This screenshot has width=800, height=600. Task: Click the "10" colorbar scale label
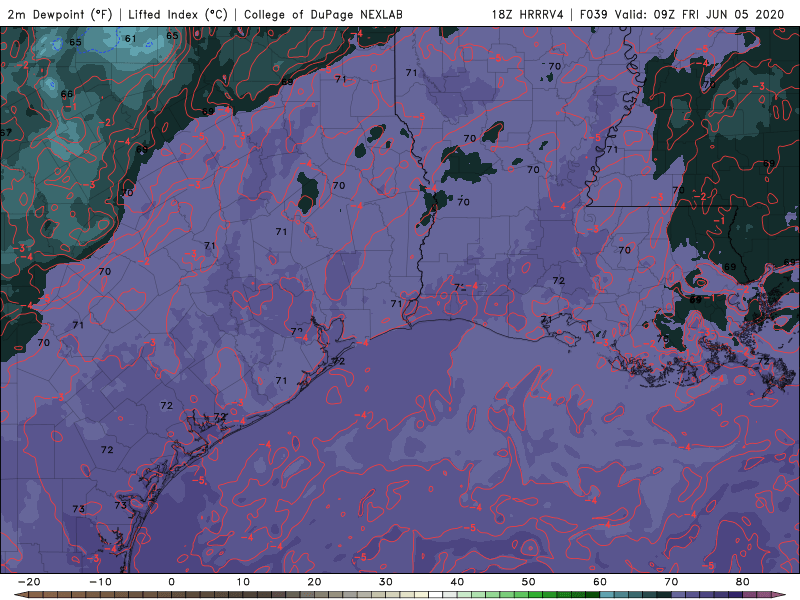[243, 582]
